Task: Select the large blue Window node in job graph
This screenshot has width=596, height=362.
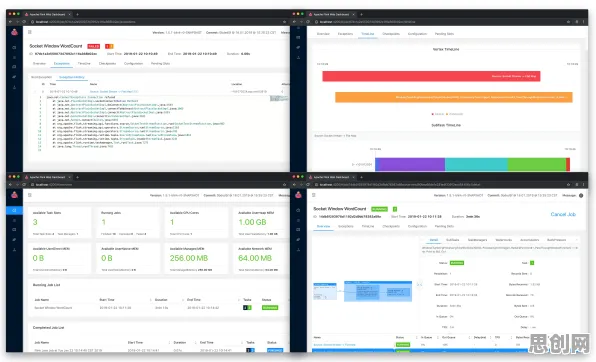Action: coord(378,291)
